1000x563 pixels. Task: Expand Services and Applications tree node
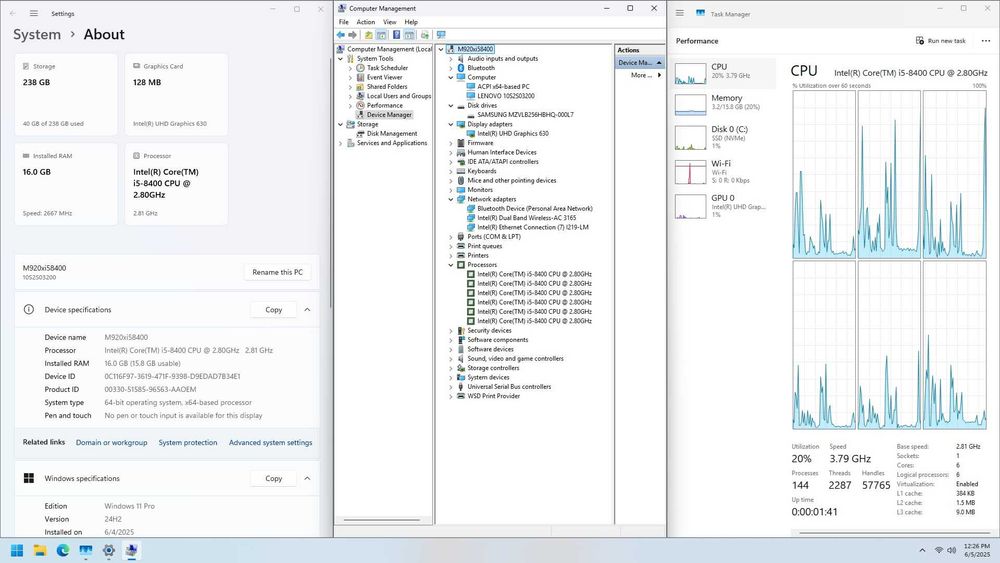[x=341, y=143]
